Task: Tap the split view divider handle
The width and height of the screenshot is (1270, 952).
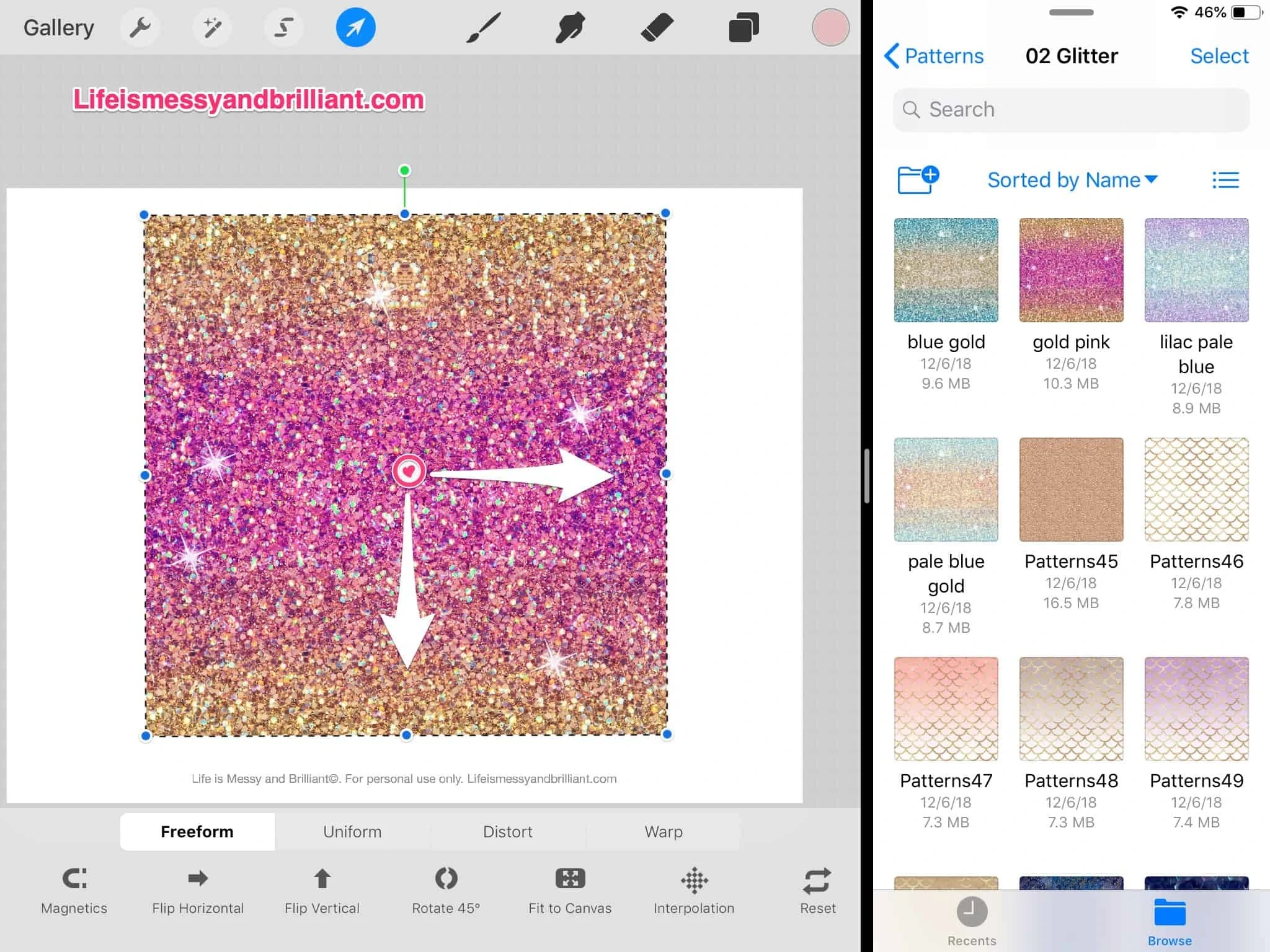Action: coord(866,476)
